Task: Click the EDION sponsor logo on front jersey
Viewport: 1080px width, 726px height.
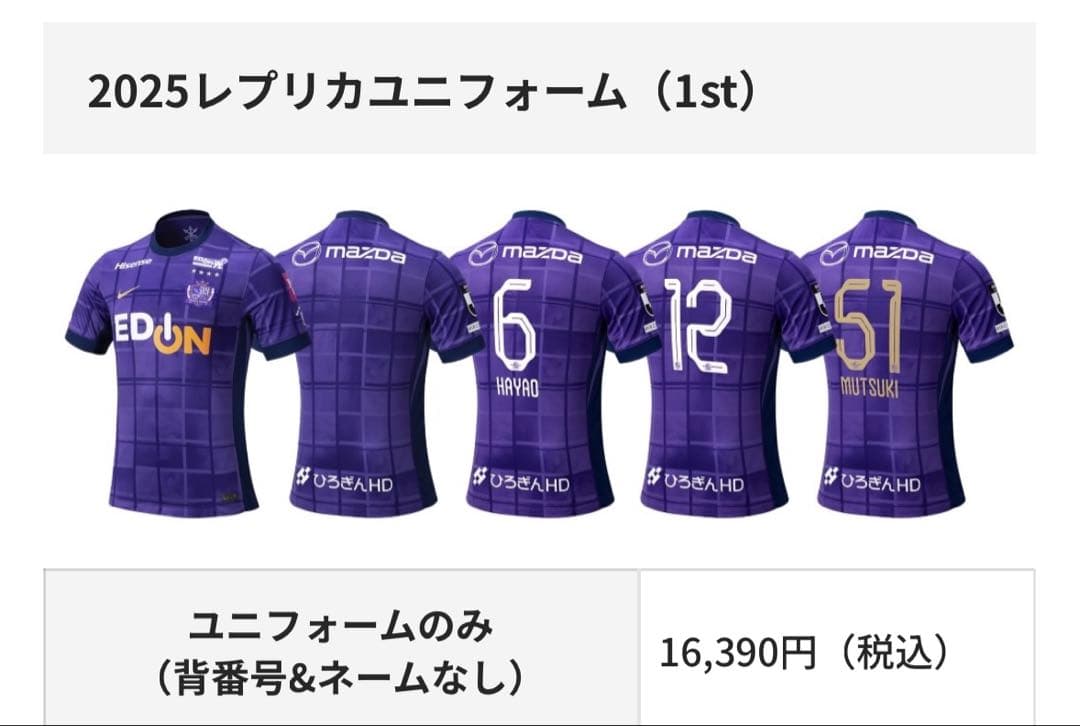Action: (163, 333)
